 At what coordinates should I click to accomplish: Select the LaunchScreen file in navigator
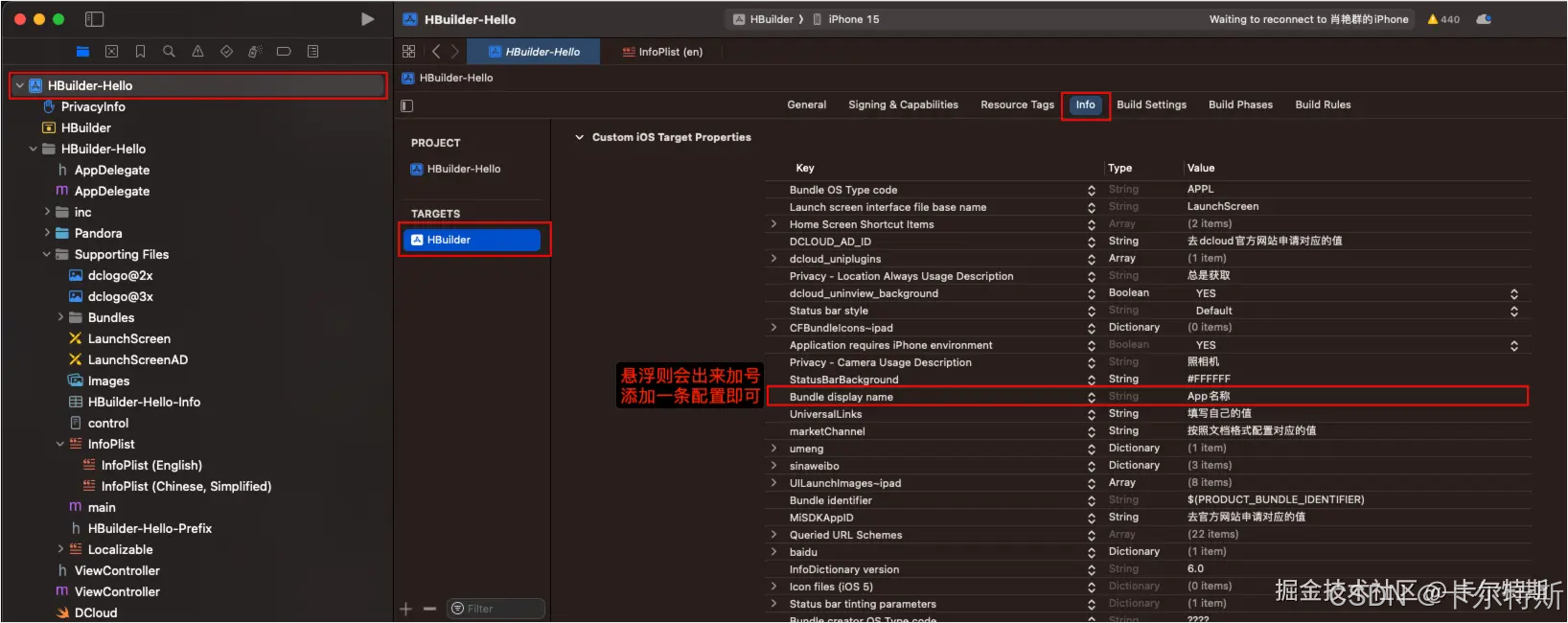pos(128,338)
